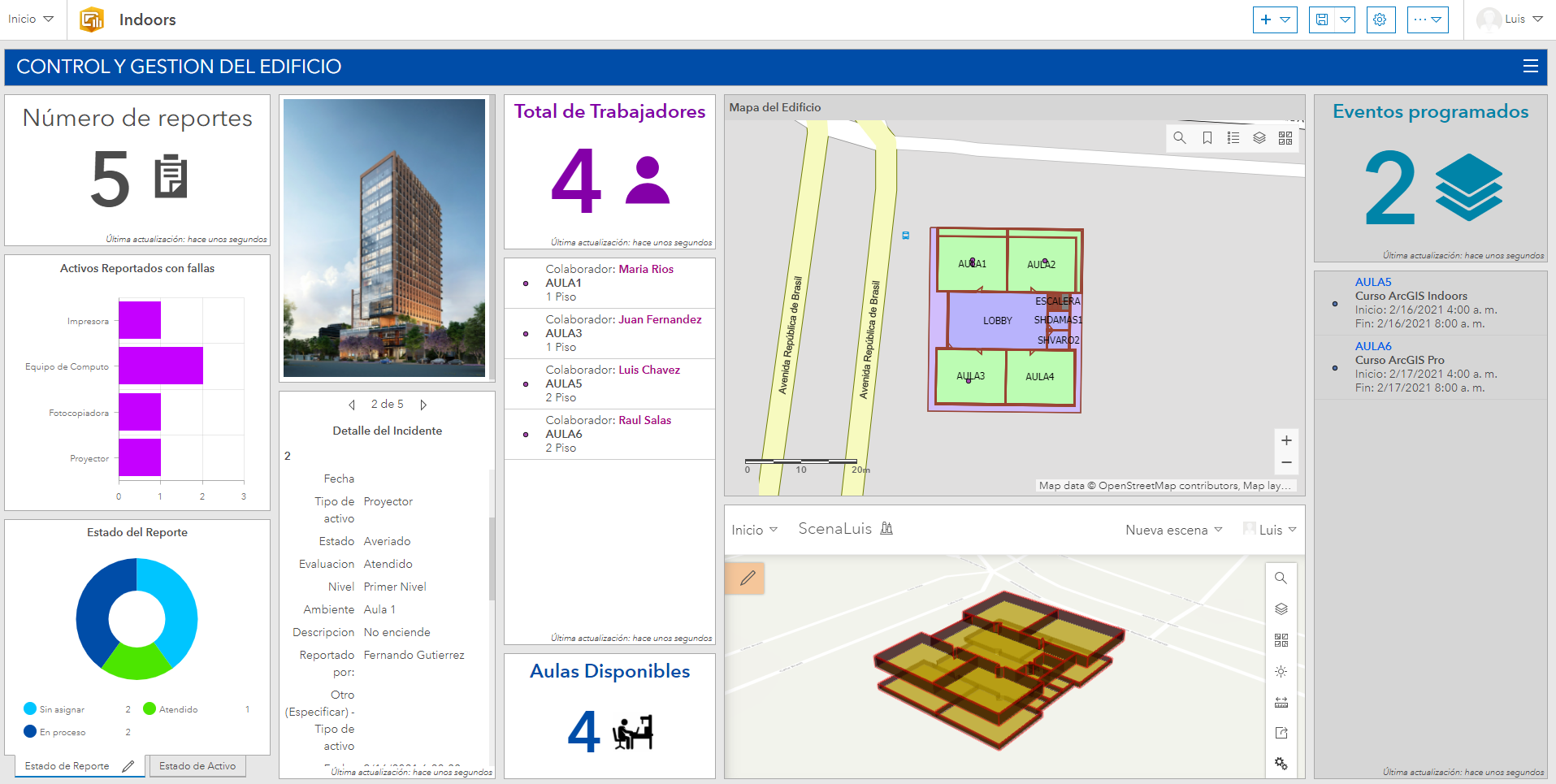Open the dashboard hamburger menu
Viewport: 1556px width, 784px height.
click(1532, 67)
